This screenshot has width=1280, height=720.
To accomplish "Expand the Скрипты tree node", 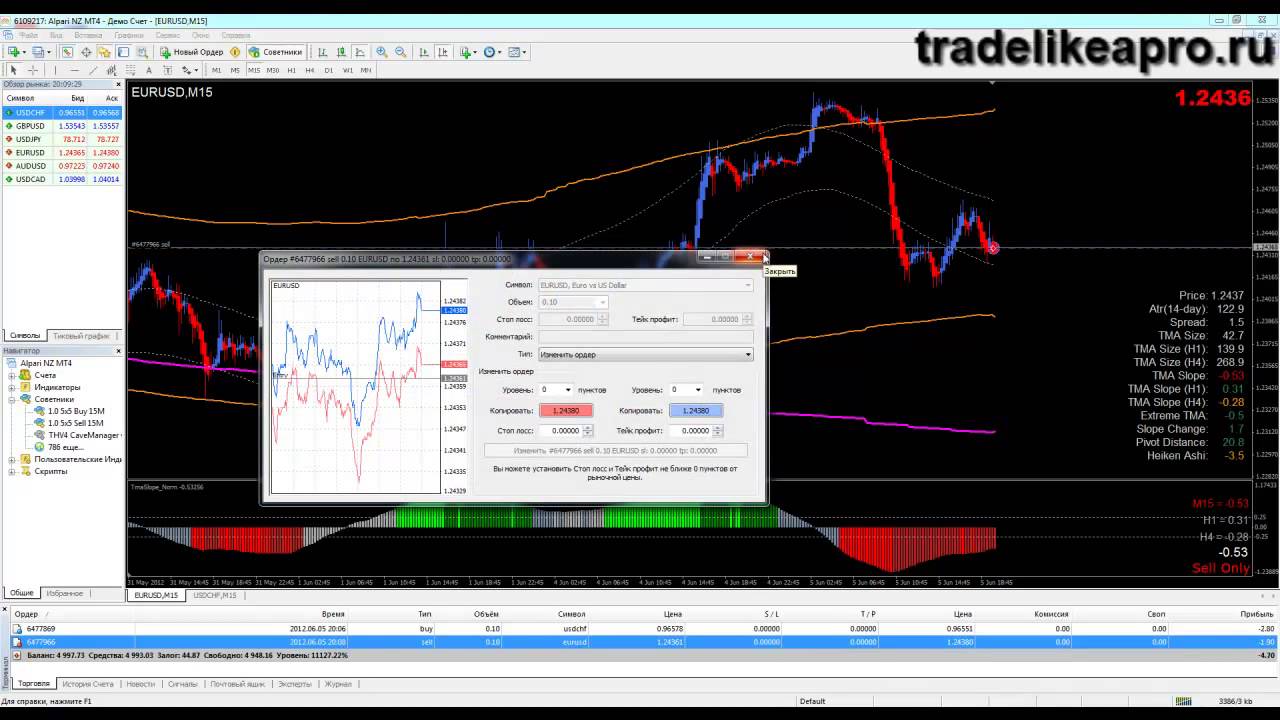I will pyautogui.click(x=12, y=471).
